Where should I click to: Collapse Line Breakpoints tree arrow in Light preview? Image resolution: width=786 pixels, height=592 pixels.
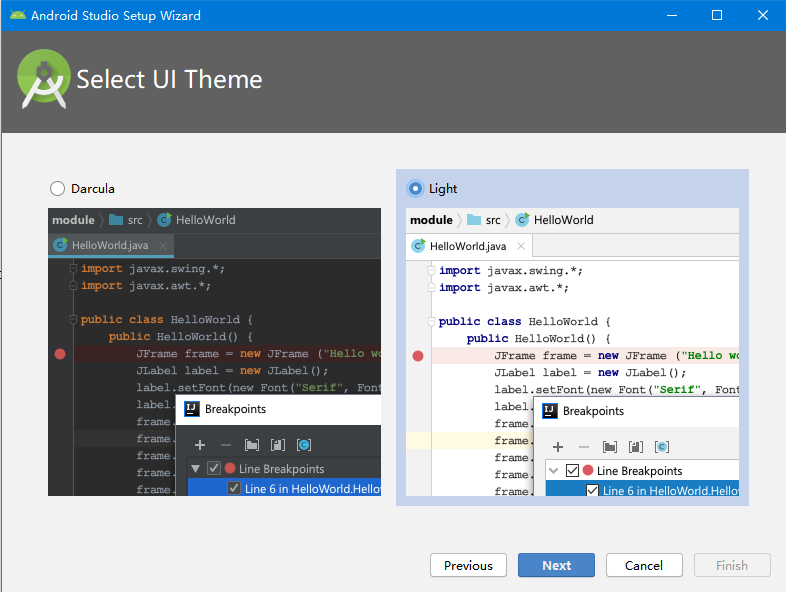pyautogui.click(x=554, y=470)
